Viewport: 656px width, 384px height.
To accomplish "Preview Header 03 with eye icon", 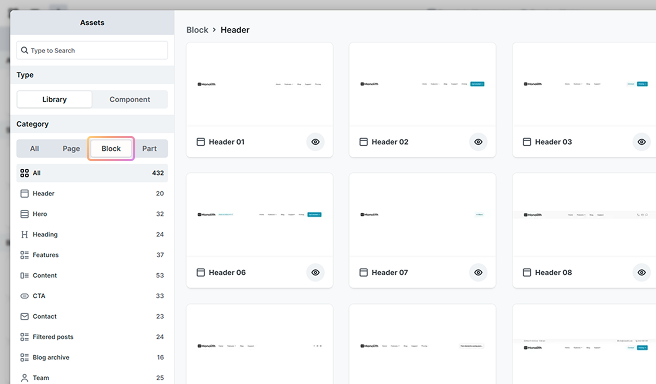I will point(642,142).
